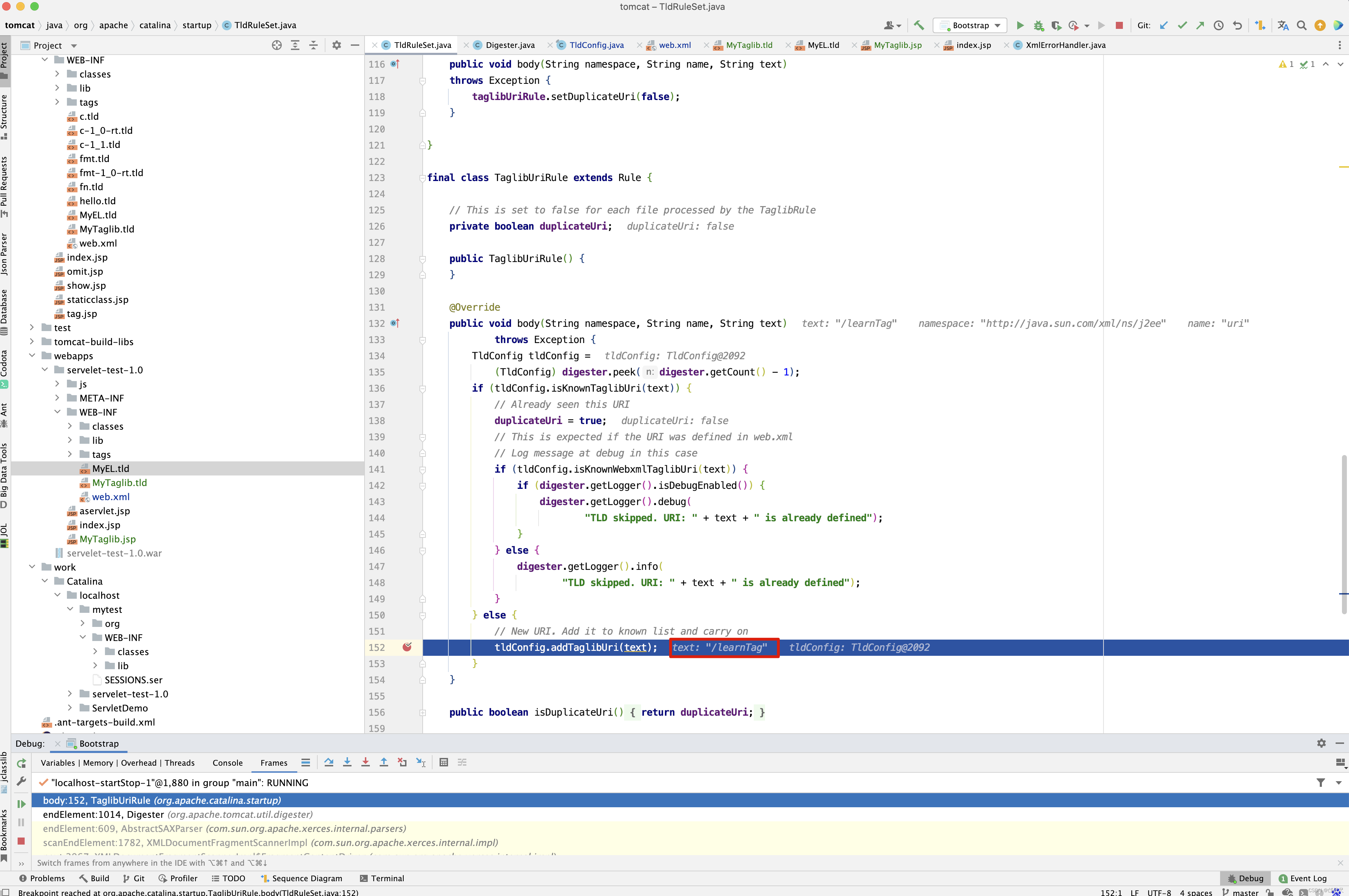Viewport: 1349px width, 896px height.
Task: Open Search Everywhere magnifier icon
Action: [1301, 25]
